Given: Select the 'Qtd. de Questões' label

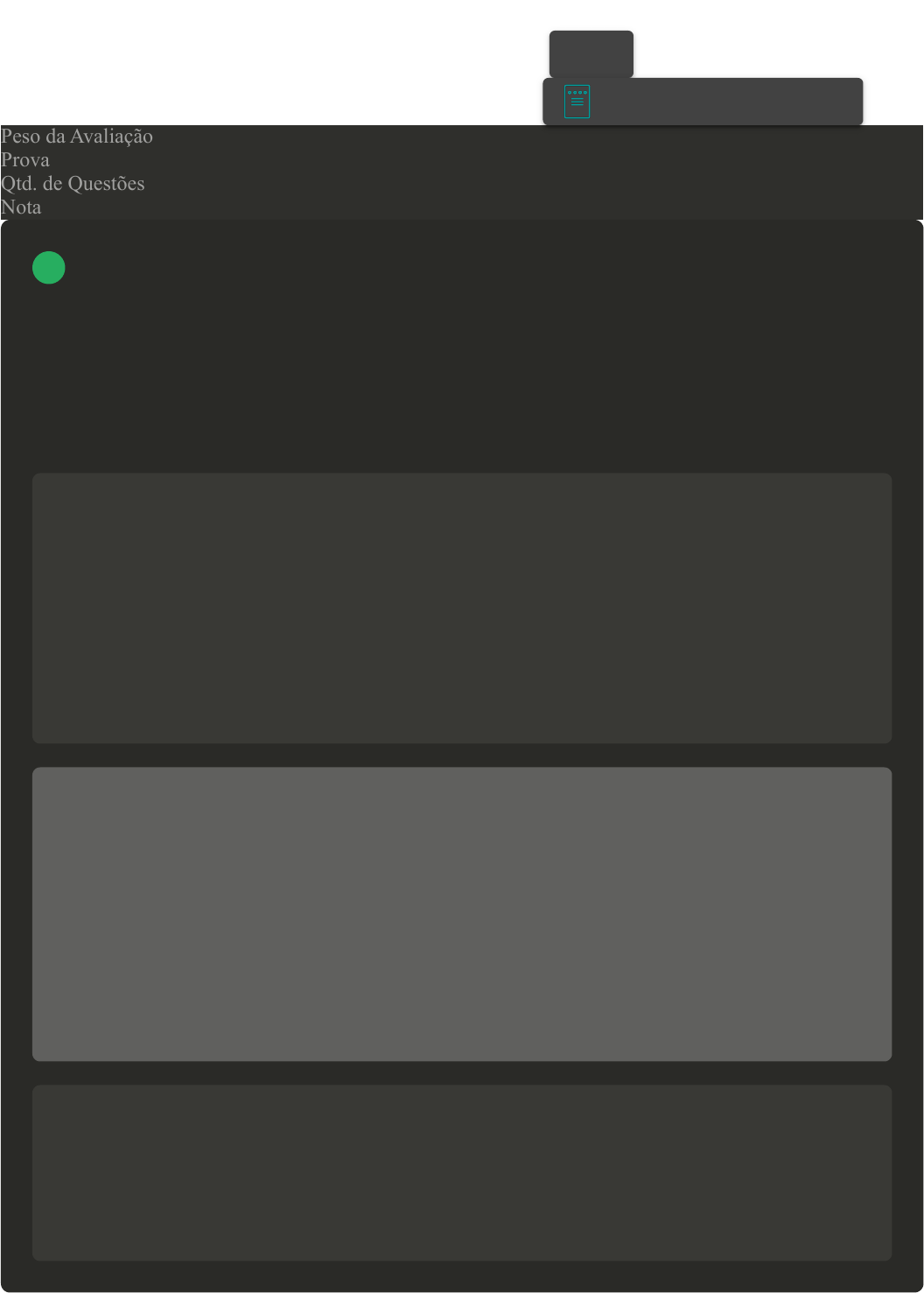Looking at the screenshot, I should tap(73, 184).
